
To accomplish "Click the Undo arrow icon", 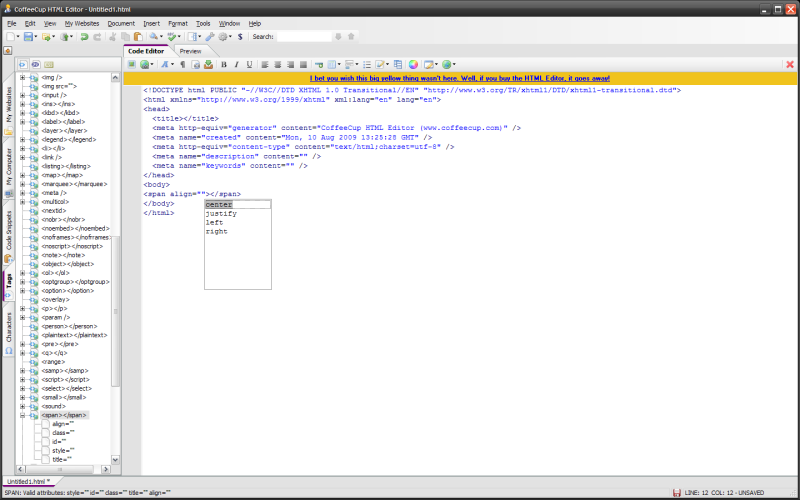I will (x=84, y=37).
